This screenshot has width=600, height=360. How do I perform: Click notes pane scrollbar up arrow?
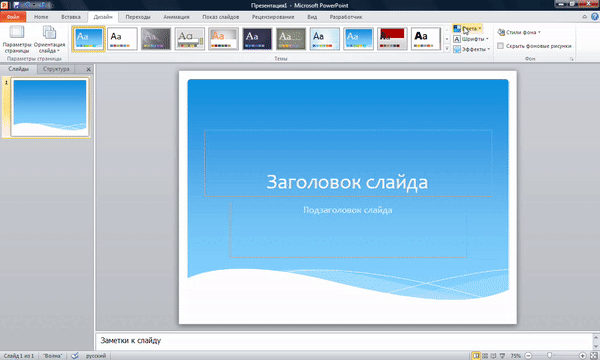tap(595, 336)
